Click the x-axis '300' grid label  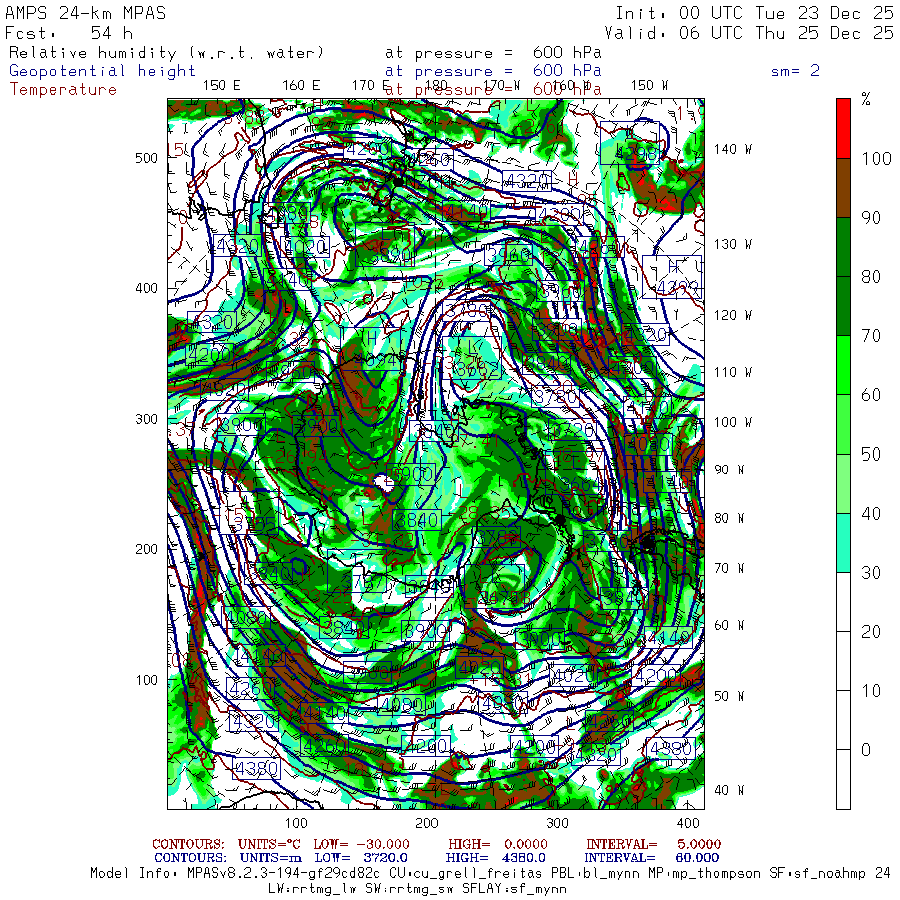click(557, 823)
